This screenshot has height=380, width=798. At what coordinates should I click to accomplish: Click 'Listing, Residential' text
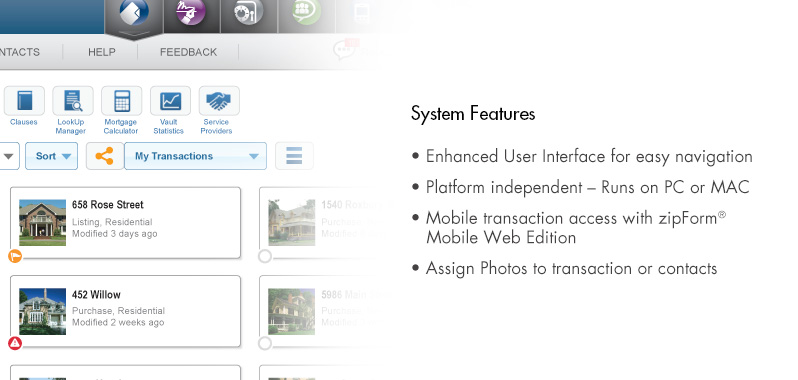(x=112, y=222)
